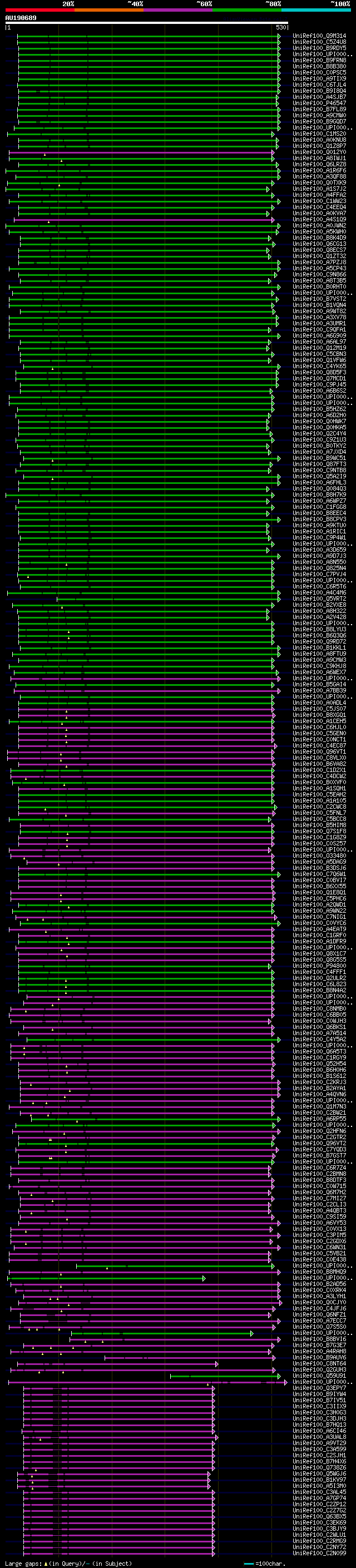This screenshot has height=1568, width=356.
Task: Click the UniRef100_B8BVI6 hit label
Action: pyautogui.click(x=319, y=1338)
